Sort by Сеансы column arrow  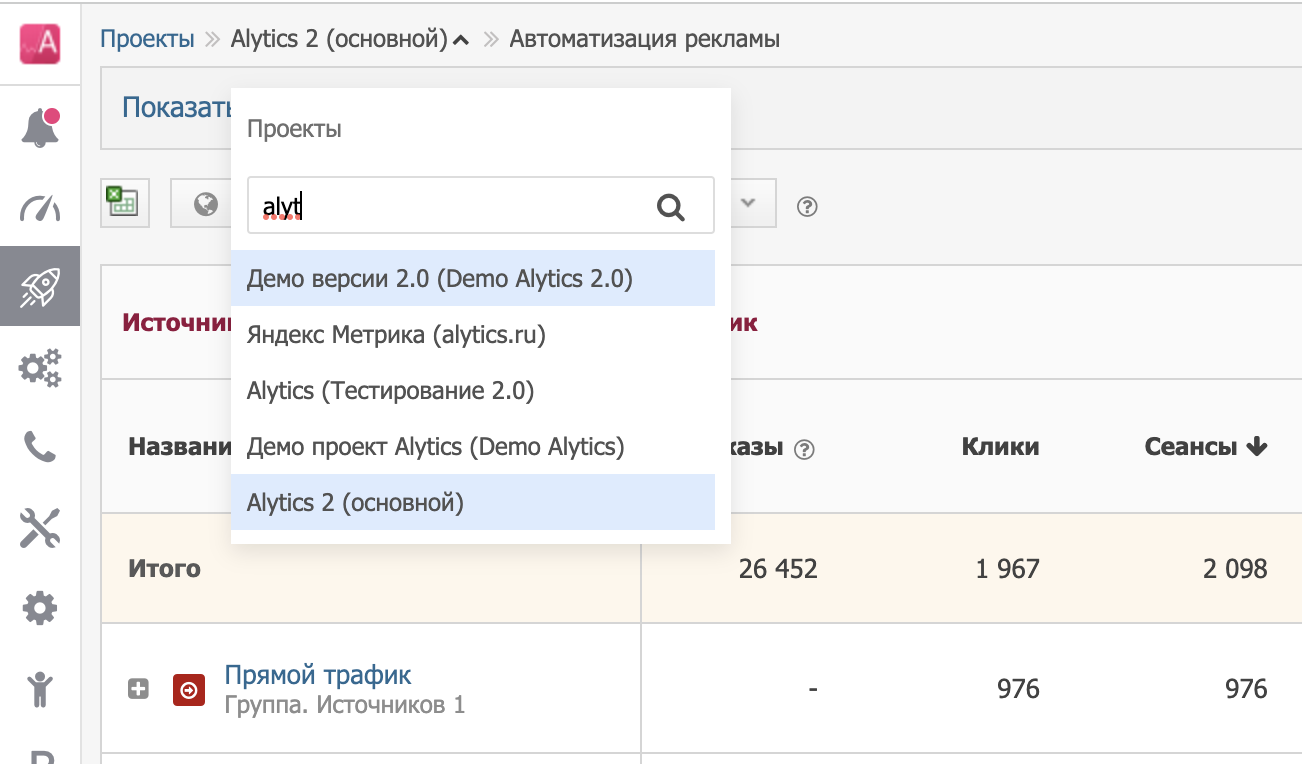coord(1257,447)
